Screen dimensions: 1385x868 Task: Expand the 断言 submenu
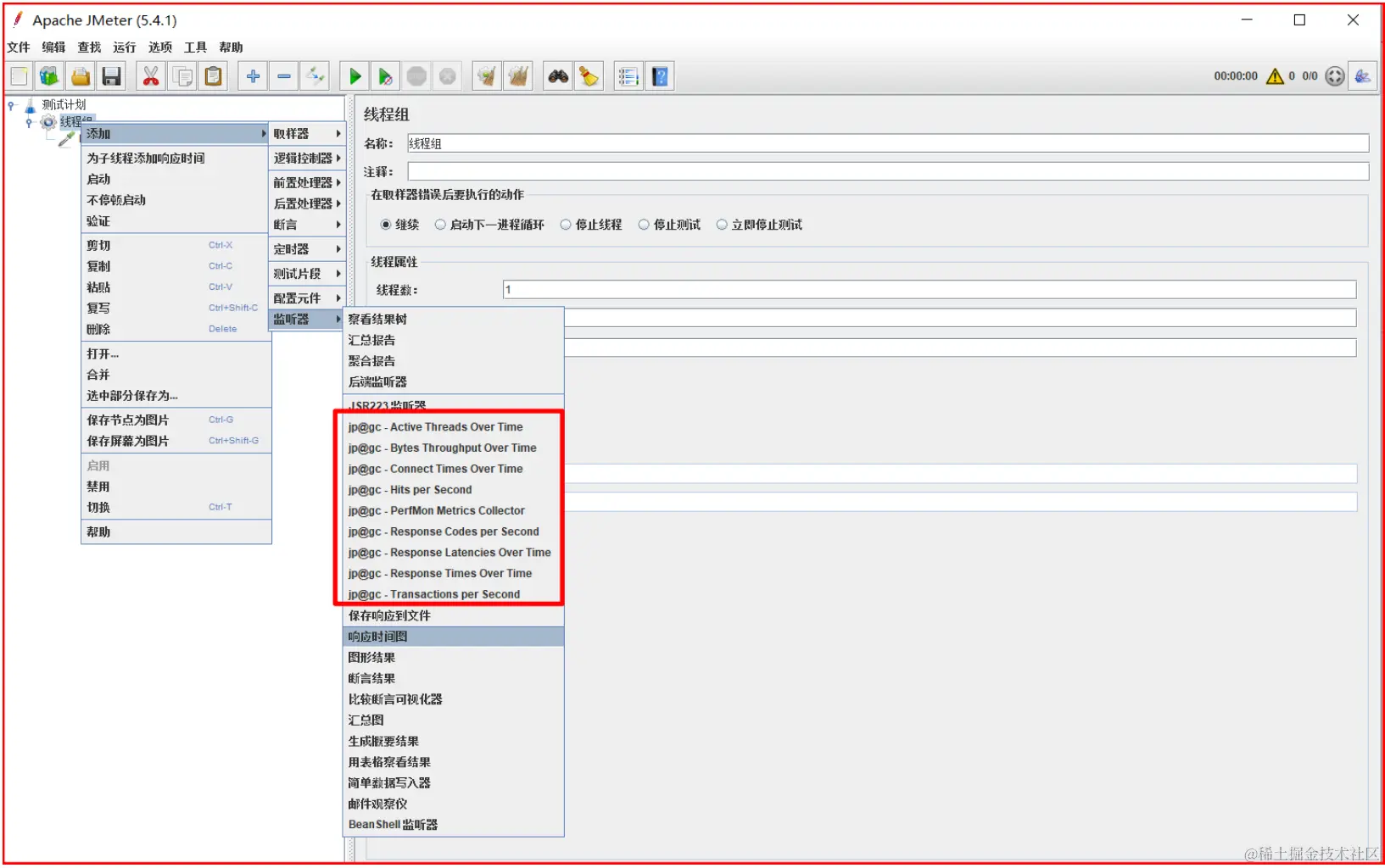pyautogui.click(x=306, y=225)
